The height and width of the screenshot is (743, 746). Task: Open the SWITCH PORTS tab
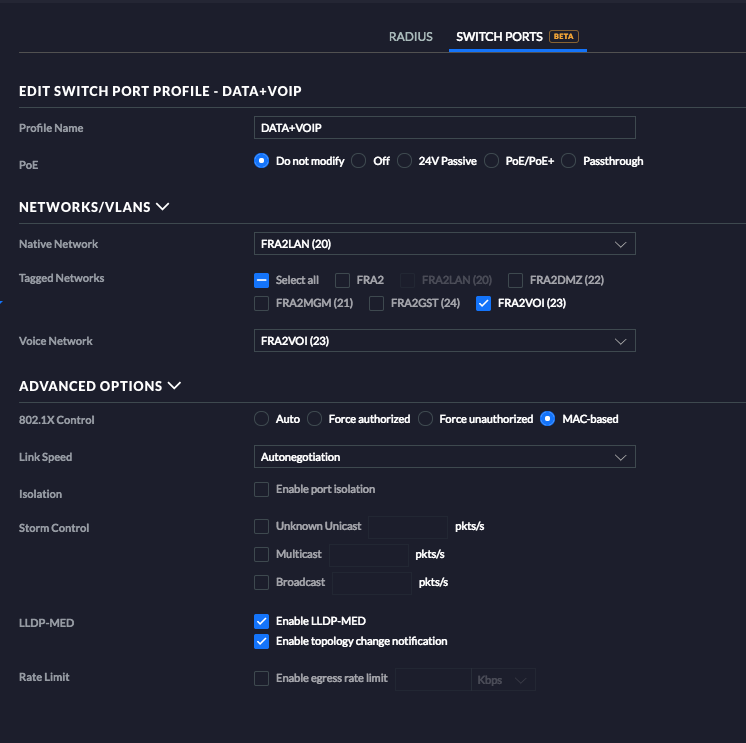click(x=499, y=37)
